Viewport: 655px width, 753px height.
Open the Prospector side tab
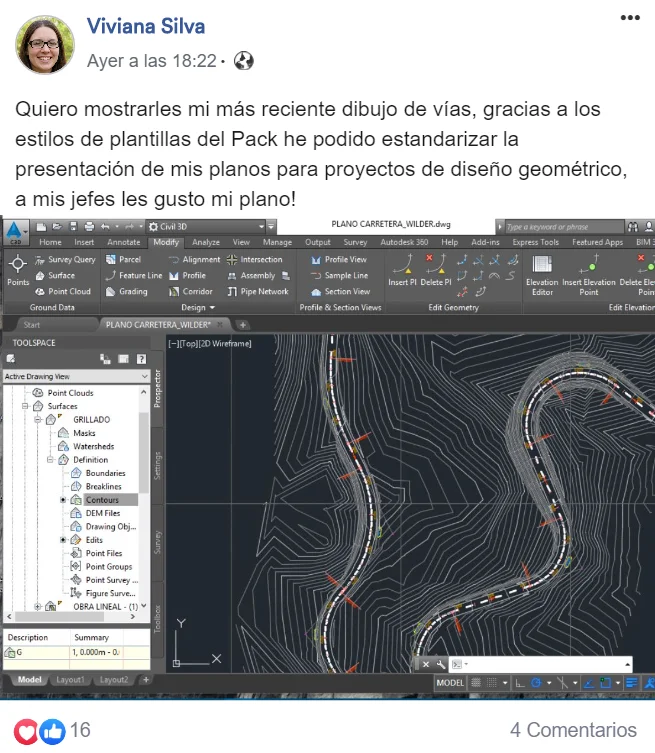click(x=157, y=389)
